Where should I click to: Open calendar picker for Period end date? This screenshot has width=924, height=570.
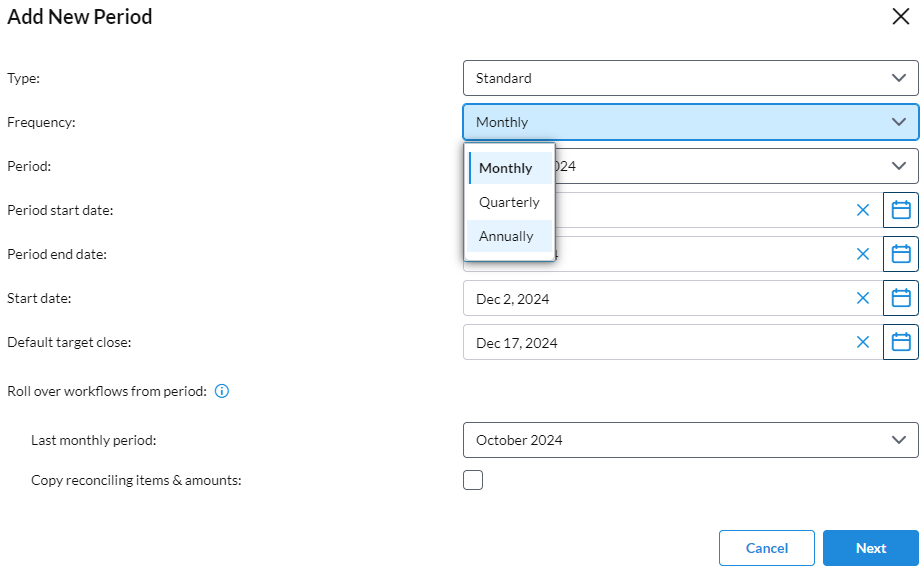[x=900, y=254]
